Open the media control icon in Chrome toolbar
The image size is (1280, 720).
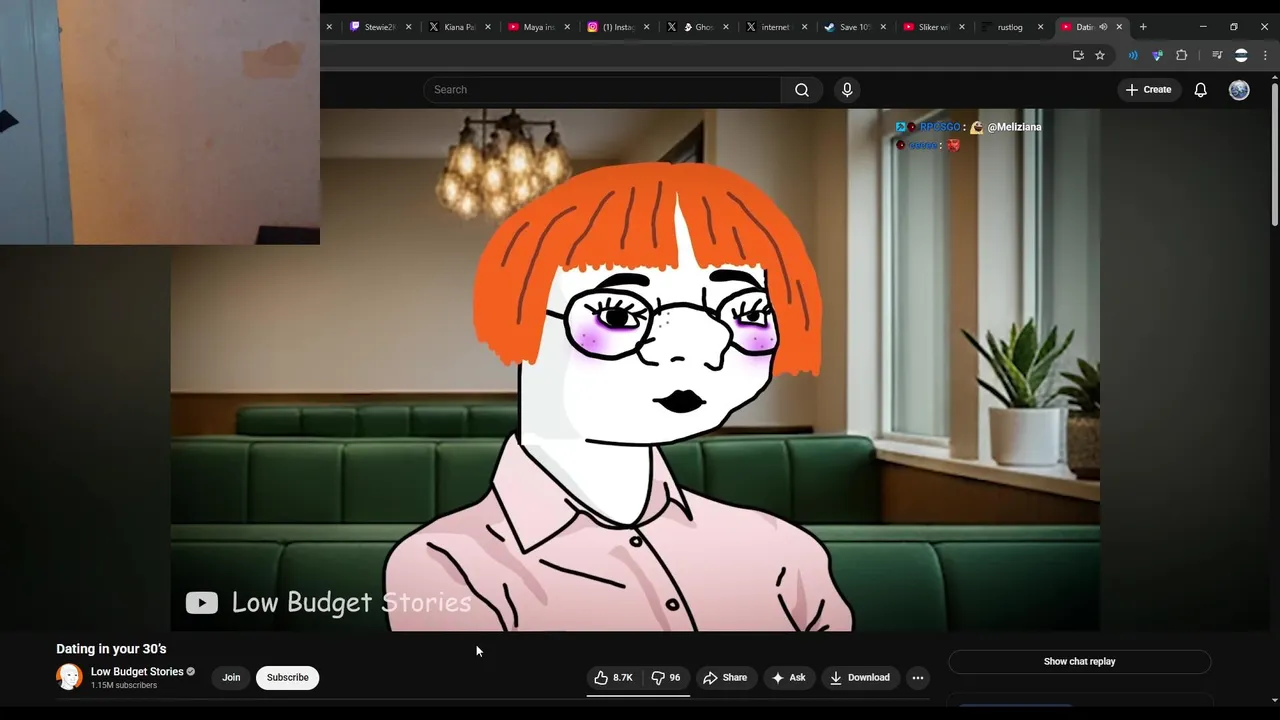click(1217, 55)
